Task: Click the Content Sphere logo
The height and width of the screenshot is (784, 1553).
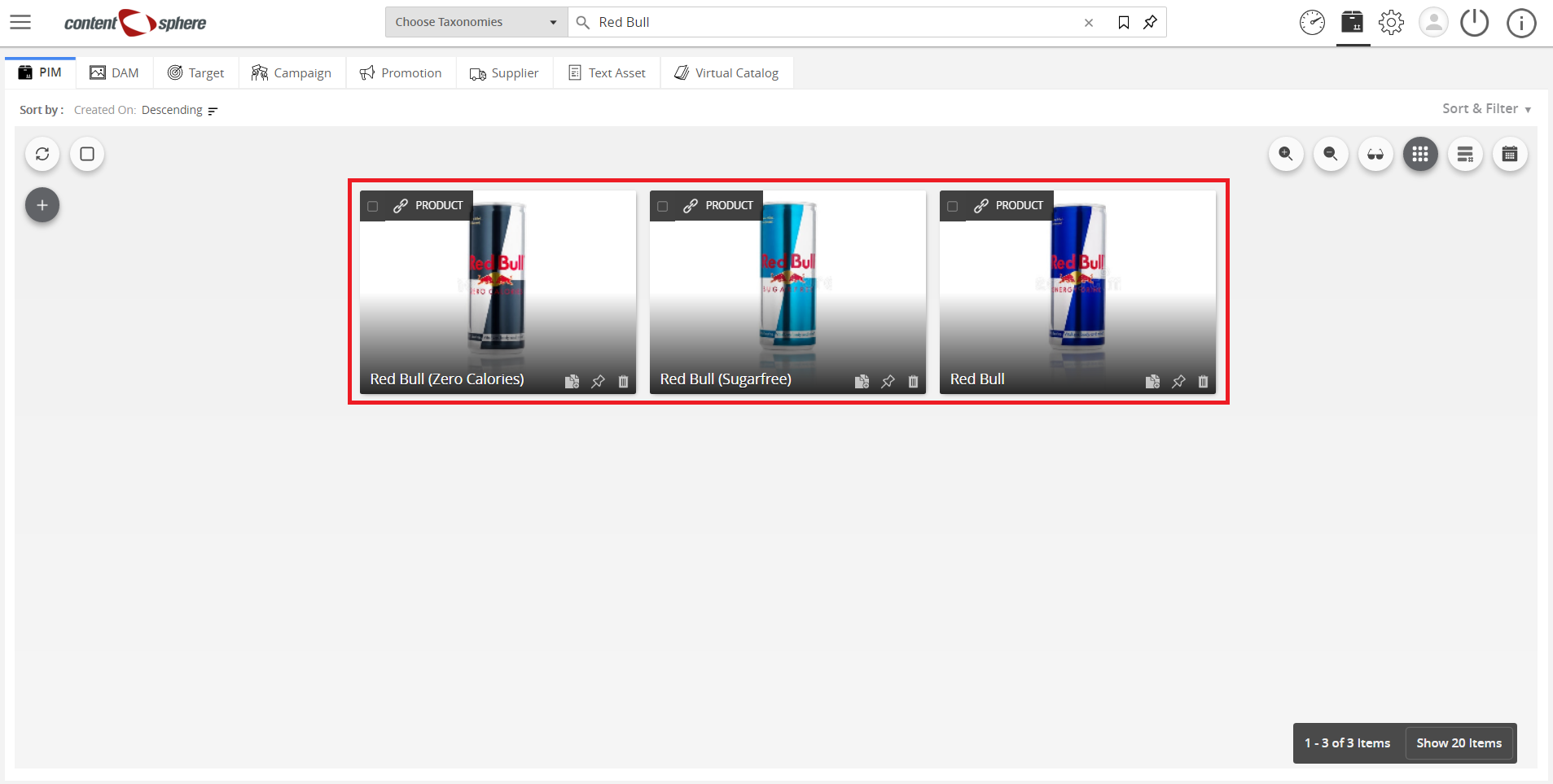Action: [x=135, y=23]
